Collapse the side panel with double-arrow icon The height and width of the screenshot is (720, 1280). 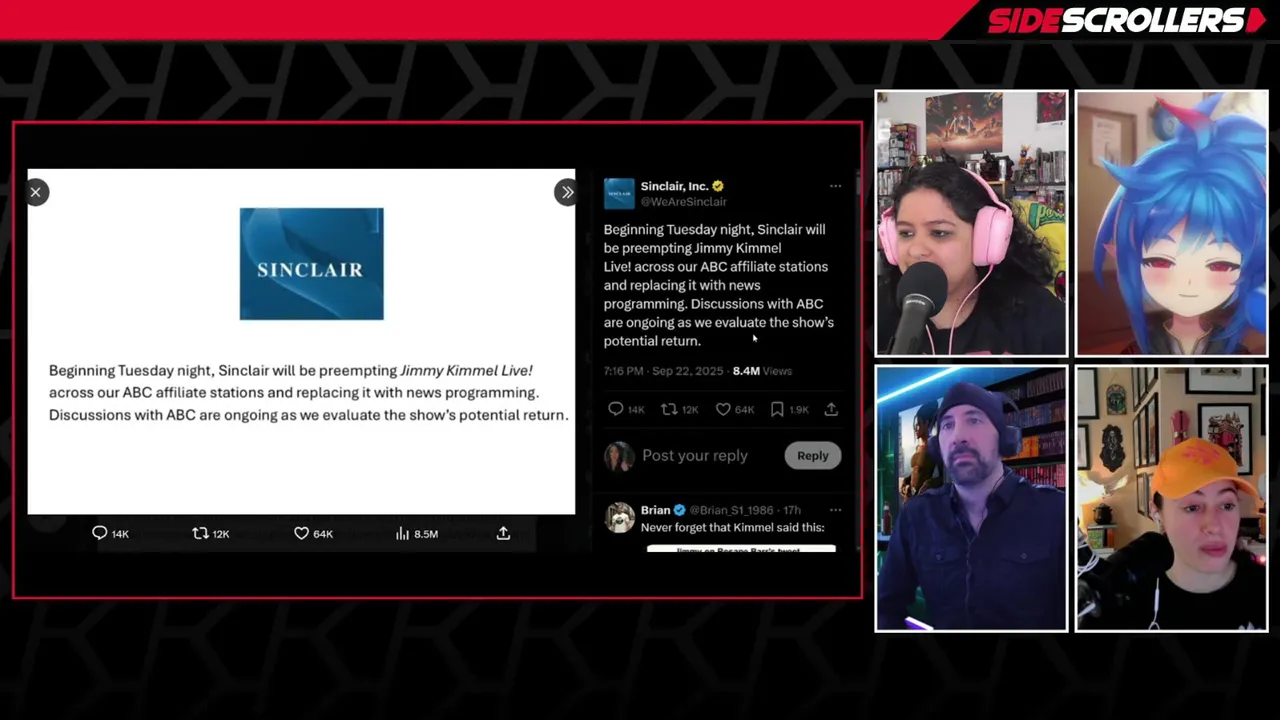coord(566,192)
